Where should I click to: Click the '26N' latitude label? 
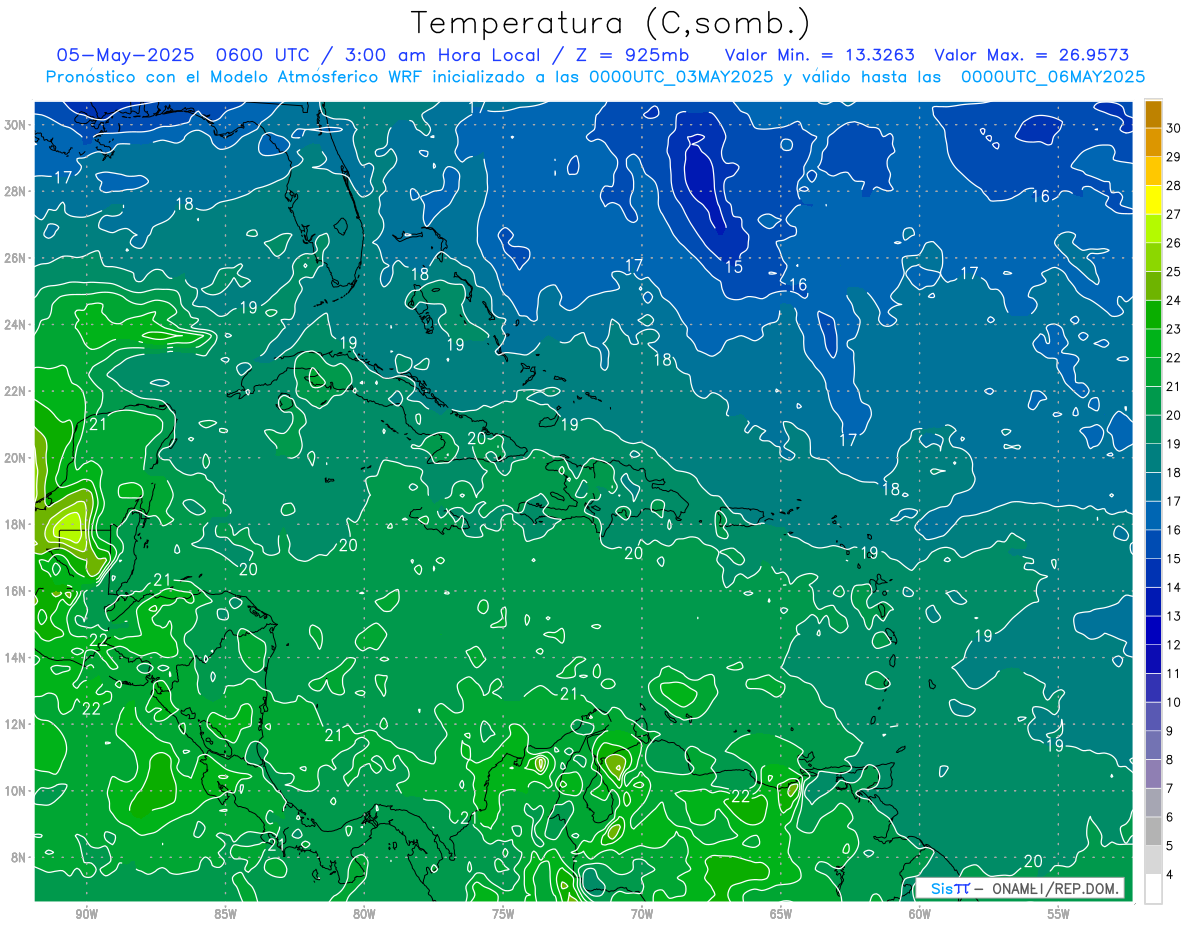15,258
